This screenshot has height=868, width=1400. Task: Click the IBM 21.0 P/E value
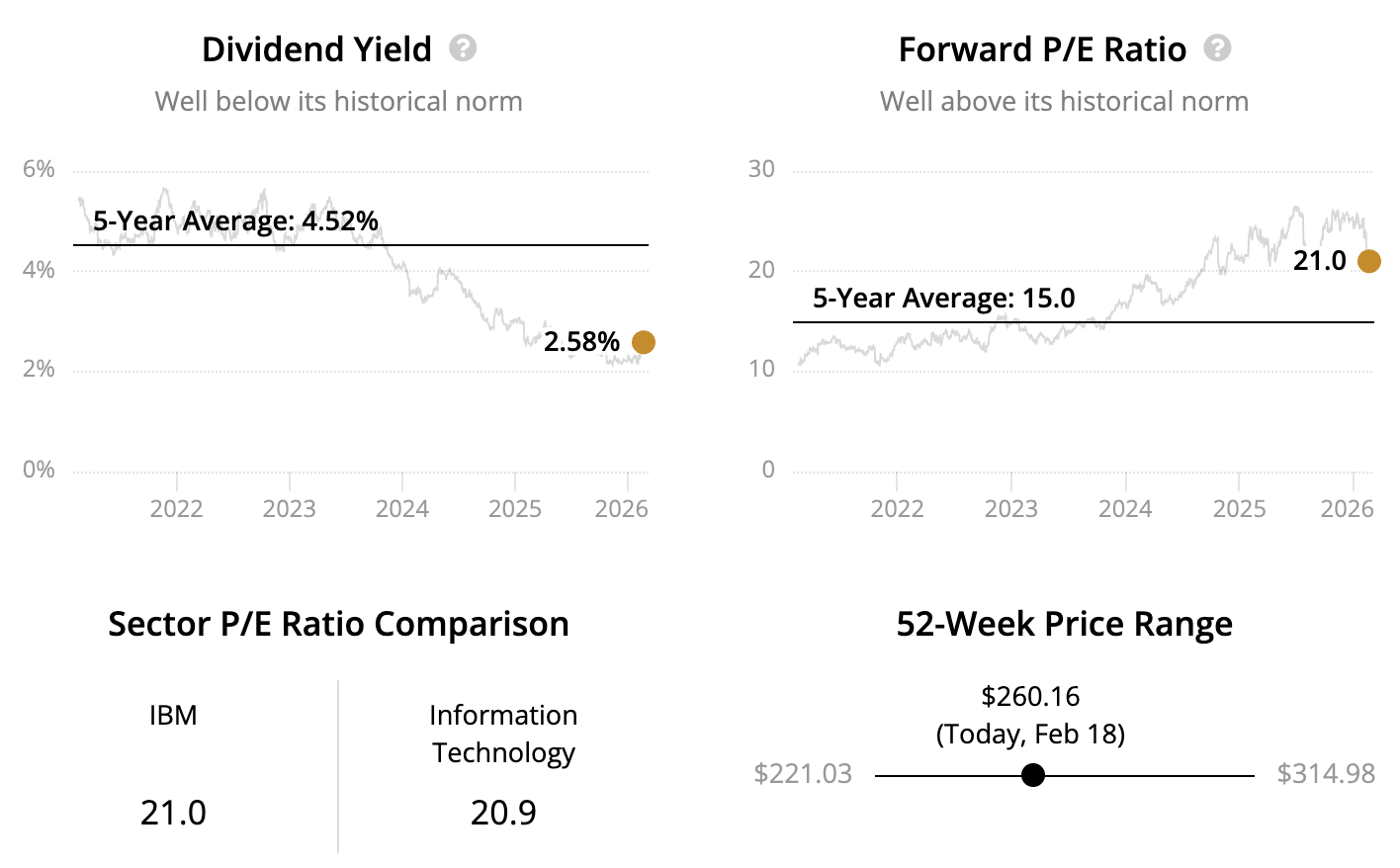173,813
